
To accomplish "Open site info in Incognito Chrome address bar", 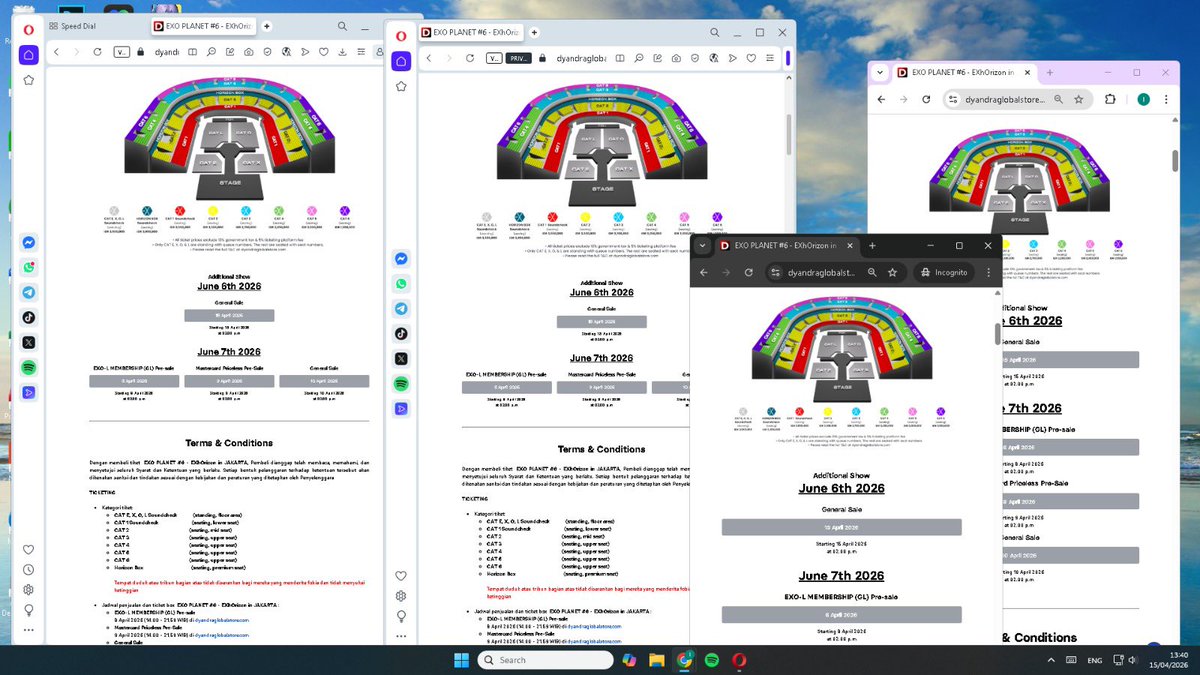I will click(x=776, y=272).
